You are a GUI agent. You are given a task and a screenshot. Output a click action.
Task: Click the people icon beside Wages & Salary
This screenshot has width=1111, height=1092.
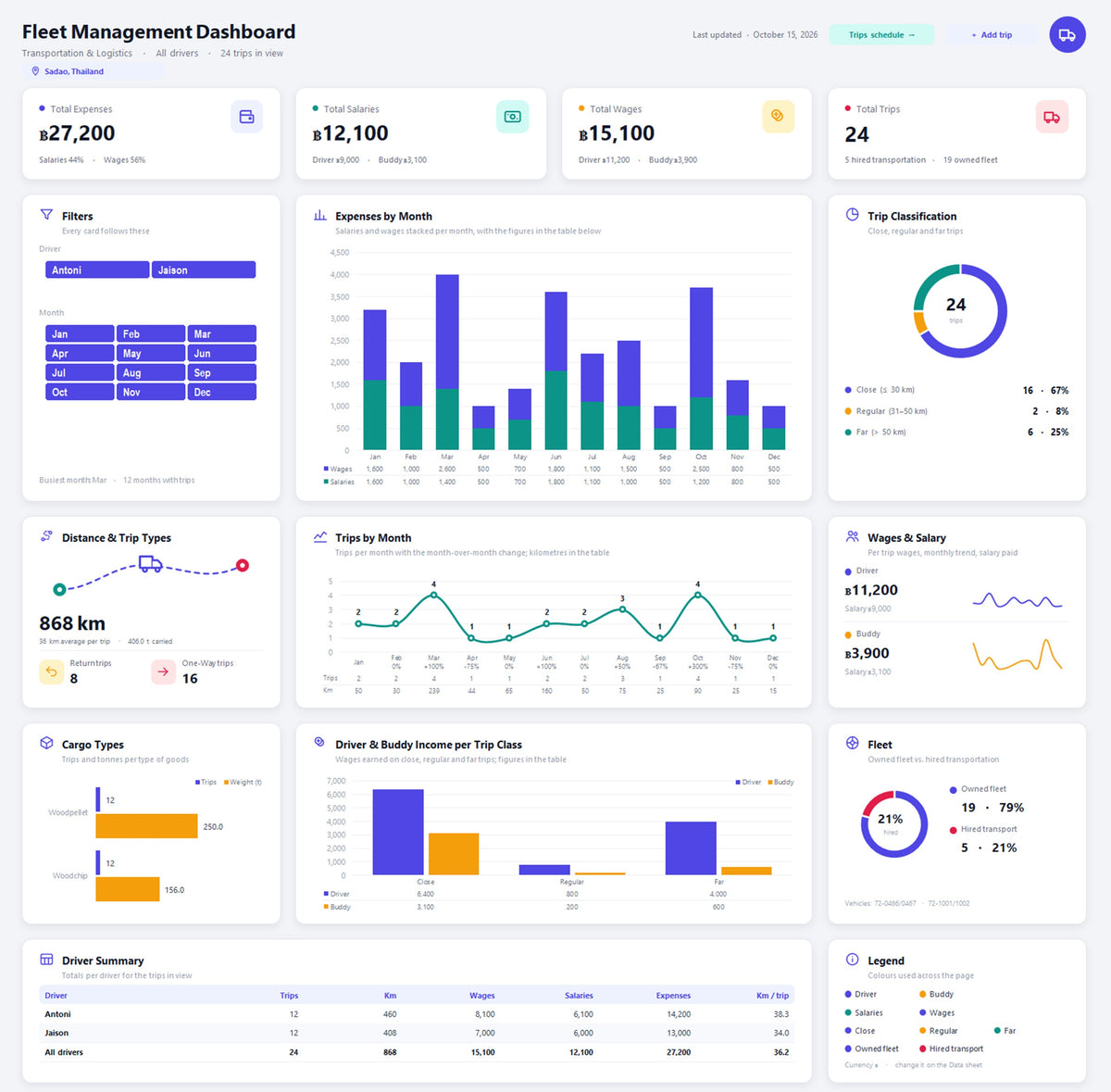pos(853,536)
